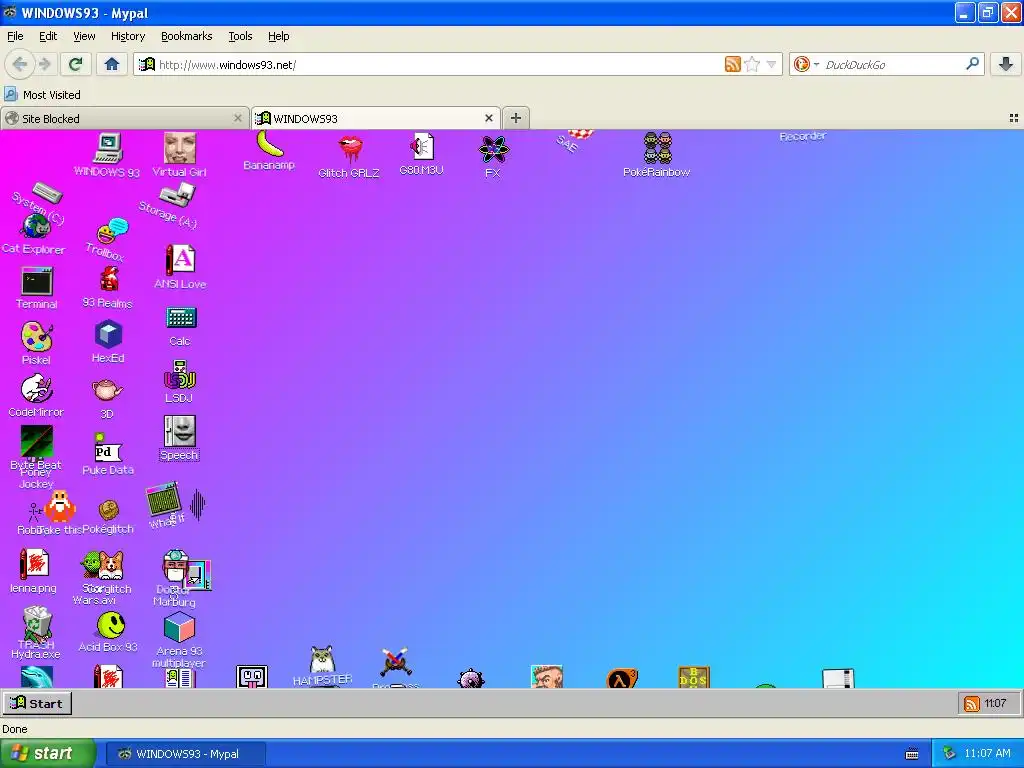
Task: Launch the Trollbox chat icon
Action: [112, 231]
